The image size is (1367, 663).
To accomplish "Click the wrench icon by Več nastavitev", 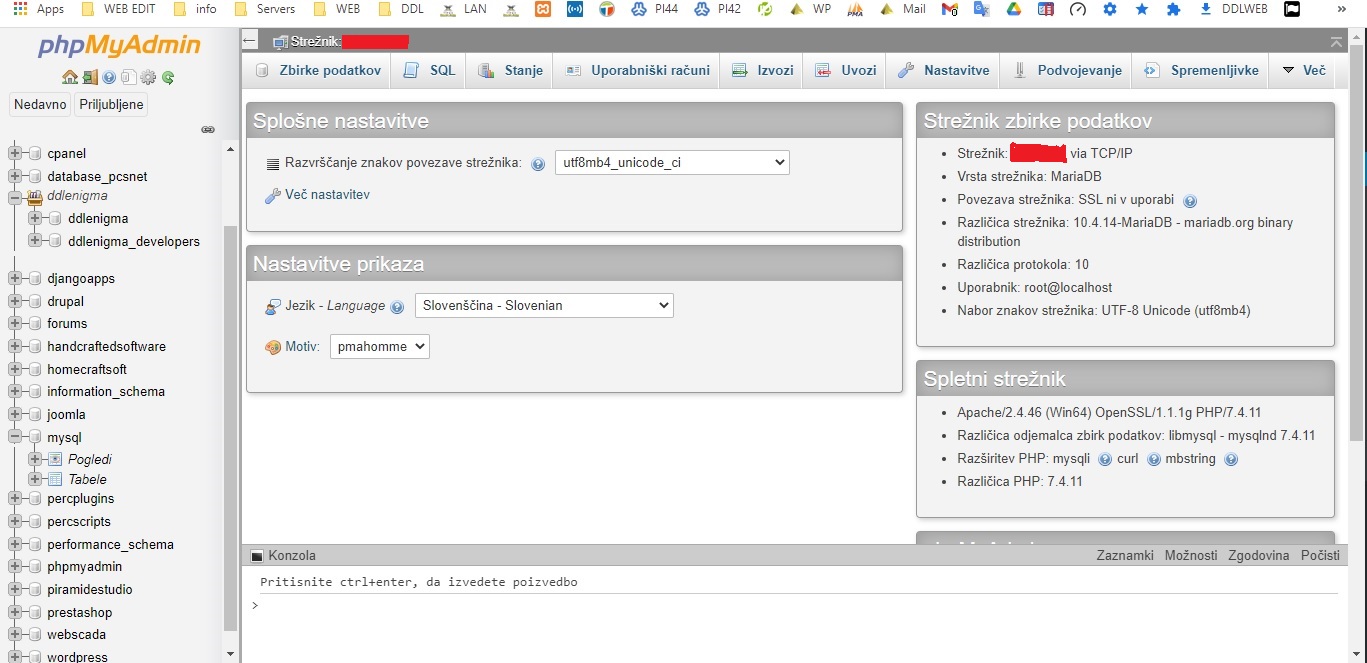I will pyautogui.click(x=272, y=196).
